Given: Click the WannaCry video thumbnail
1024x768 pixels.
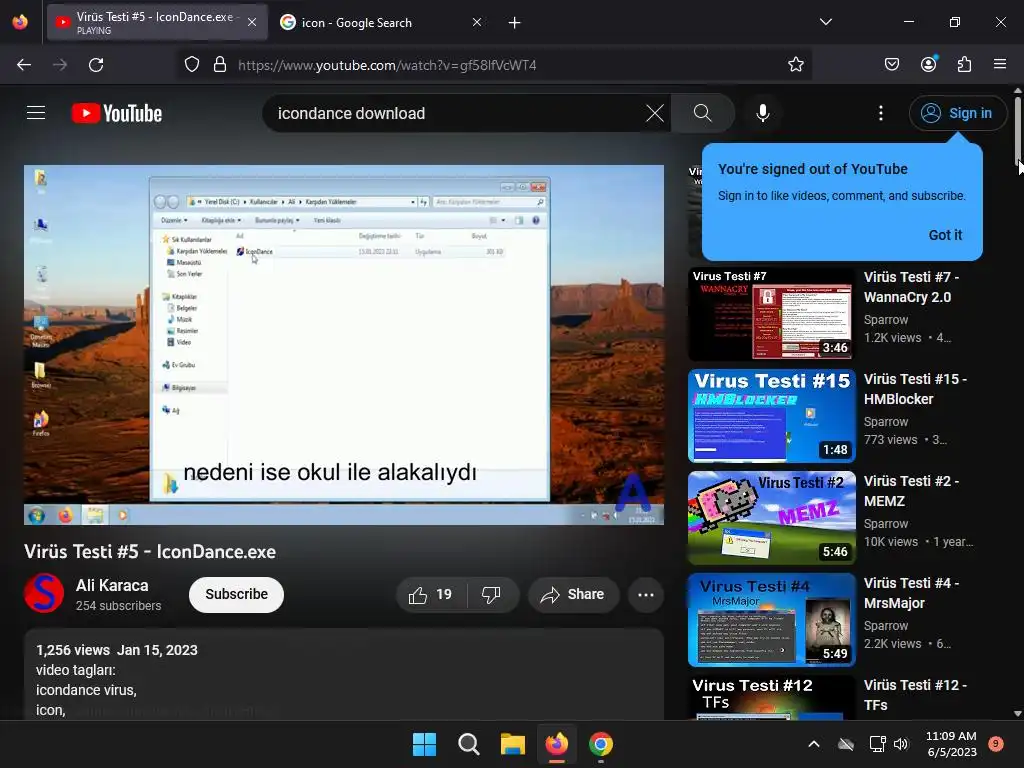Looking at the screenshot, I should tap(771, 313).
